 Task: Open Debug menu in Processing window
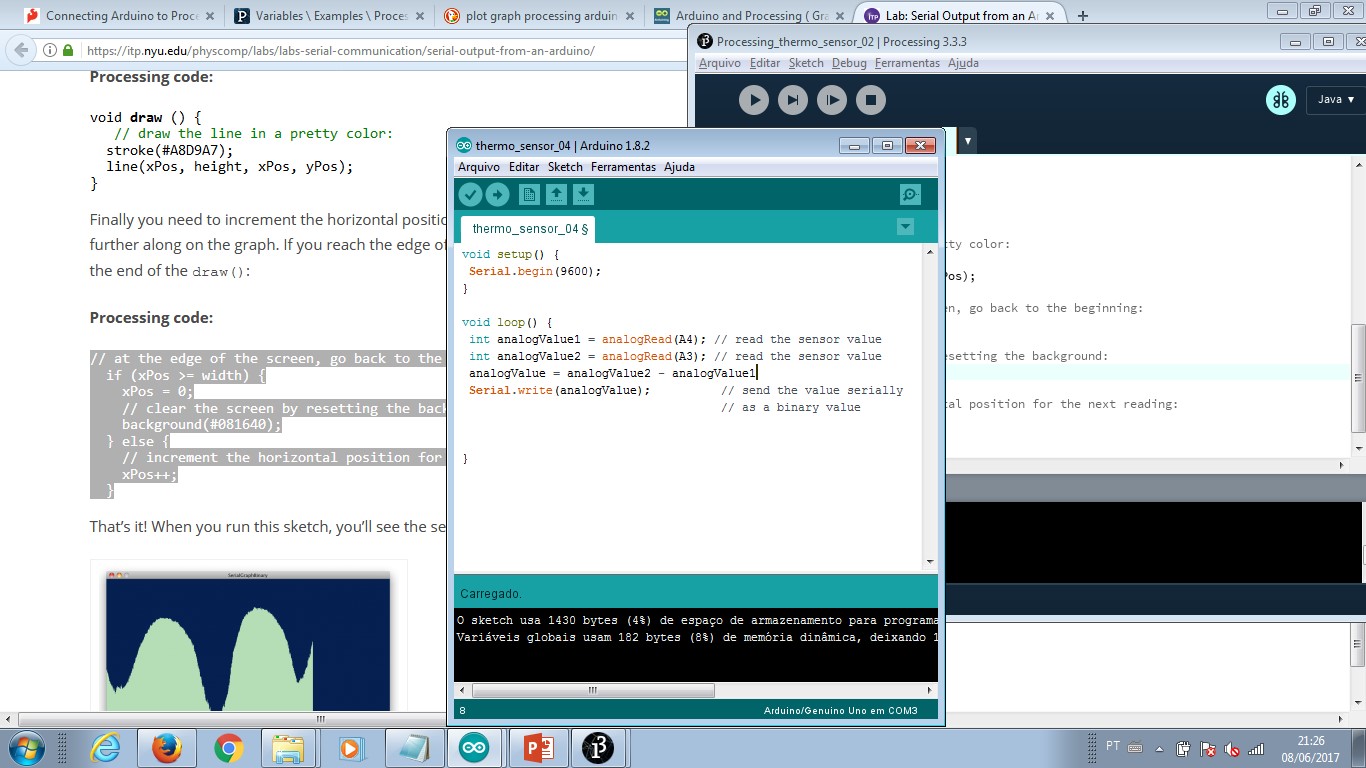(x=849, y=63)
